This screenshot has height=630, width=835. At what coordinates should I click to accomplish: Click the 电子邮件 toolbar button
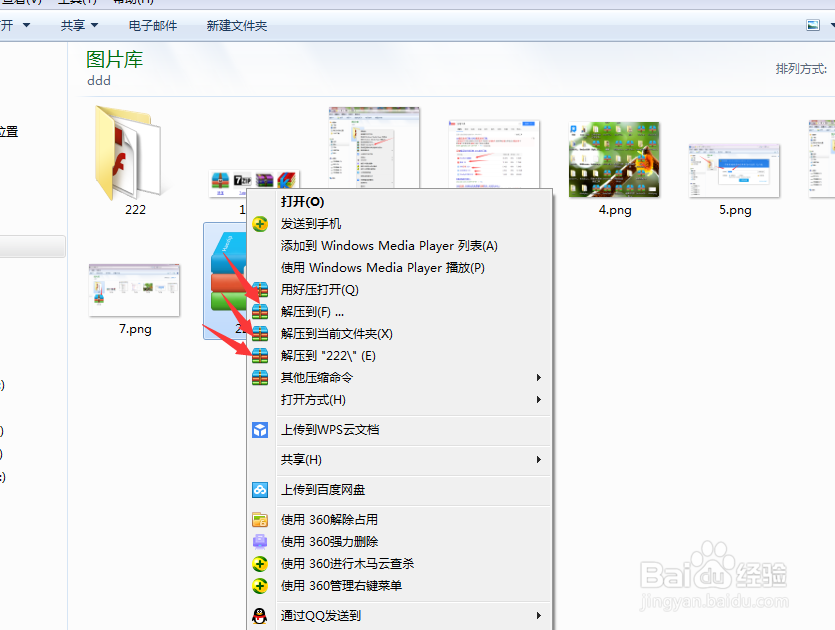153,26
